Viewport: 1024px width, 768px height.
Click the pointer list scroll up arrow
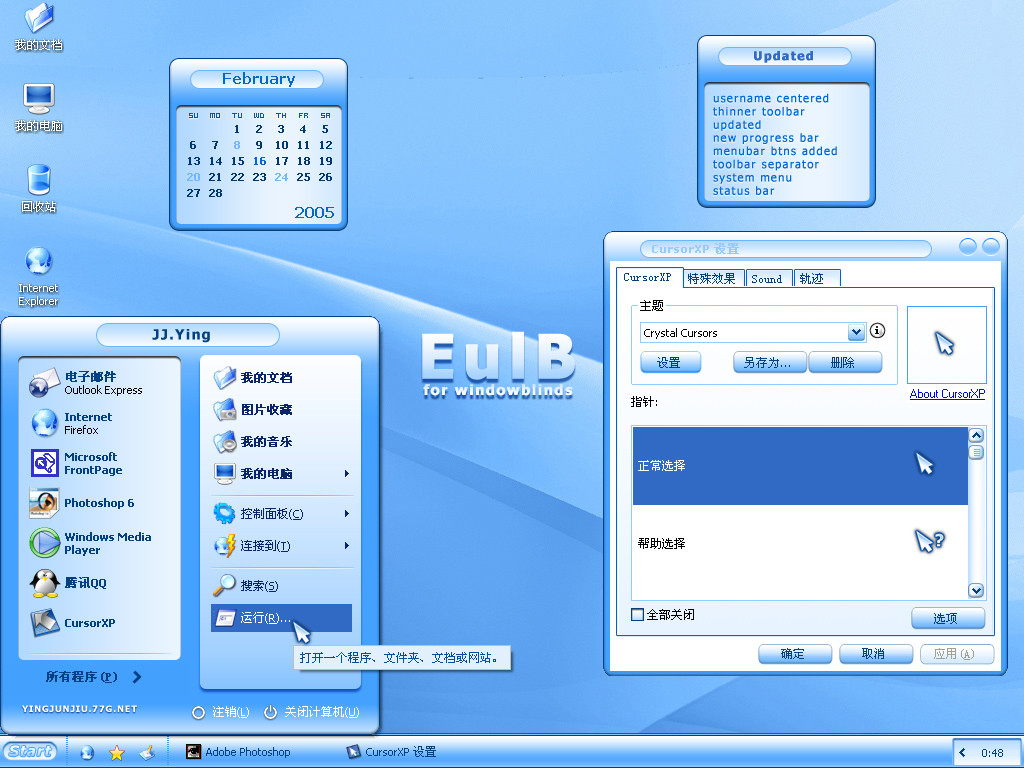coord(976,436)
